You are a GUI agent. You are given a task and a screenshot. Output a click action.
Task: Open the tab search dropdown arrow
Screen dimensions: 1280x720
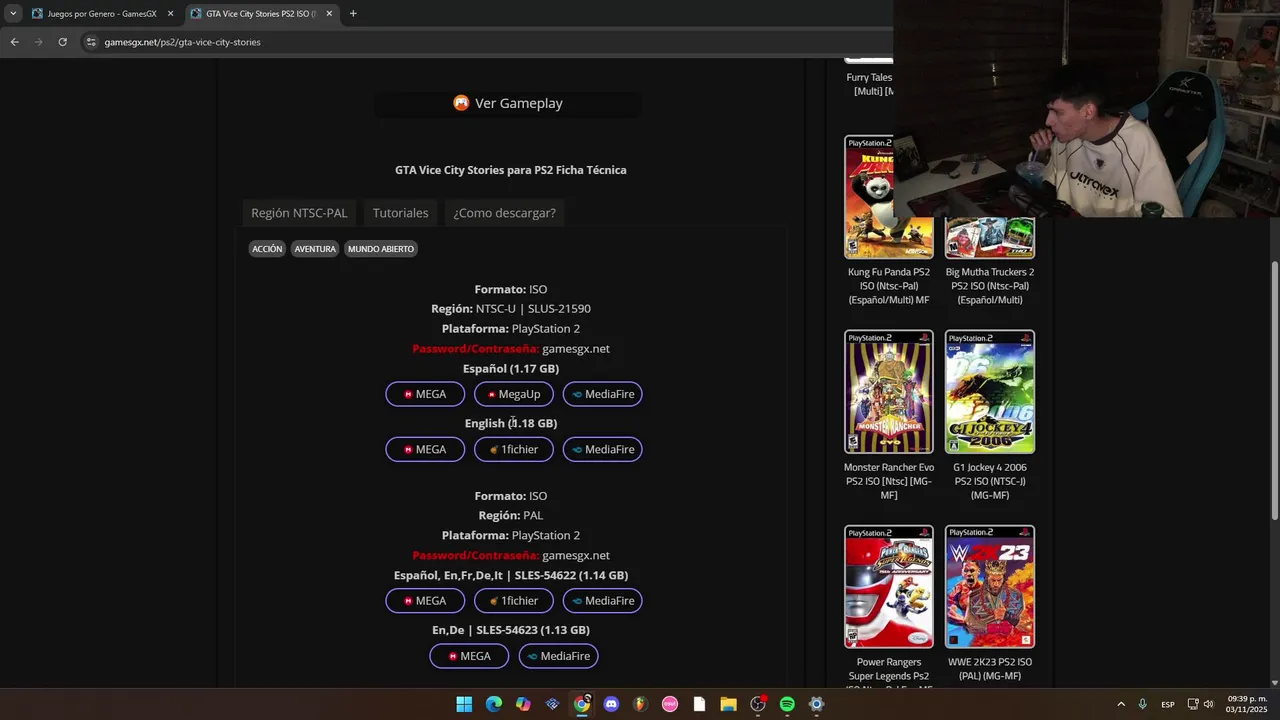pos(13,14)
